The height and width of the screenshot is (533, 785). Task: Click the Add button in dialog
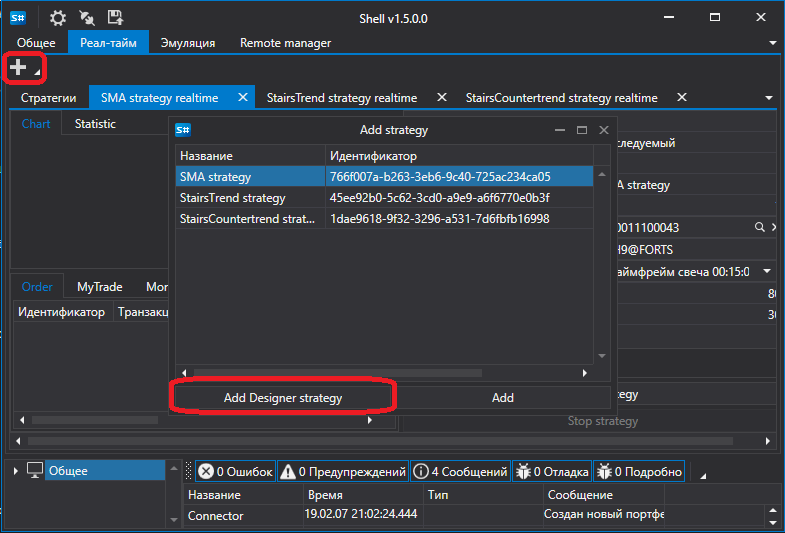(x=502, y=398)
